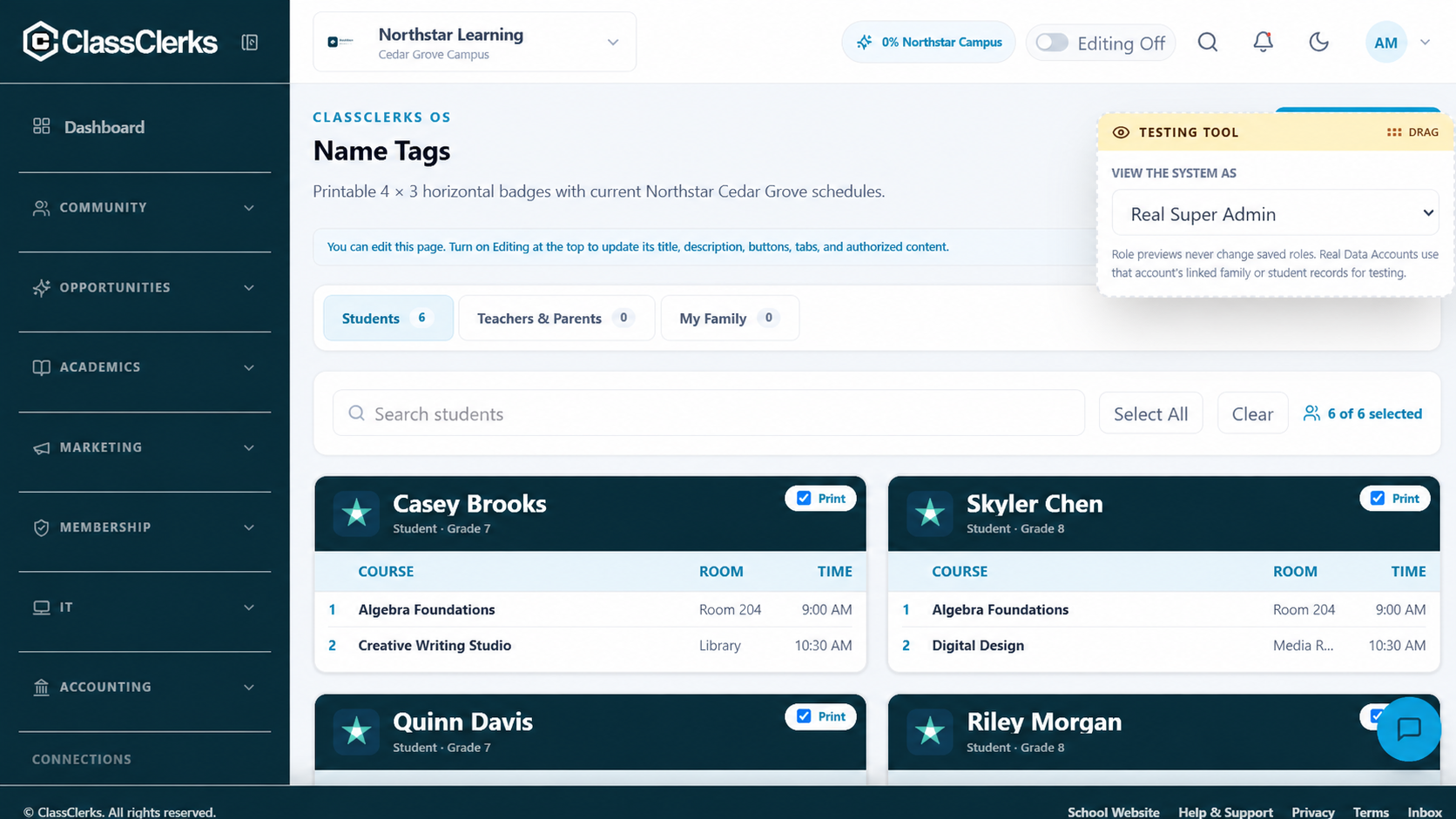Open the user account menu chevron
1456x819 pixels.
coord(1426,42)
